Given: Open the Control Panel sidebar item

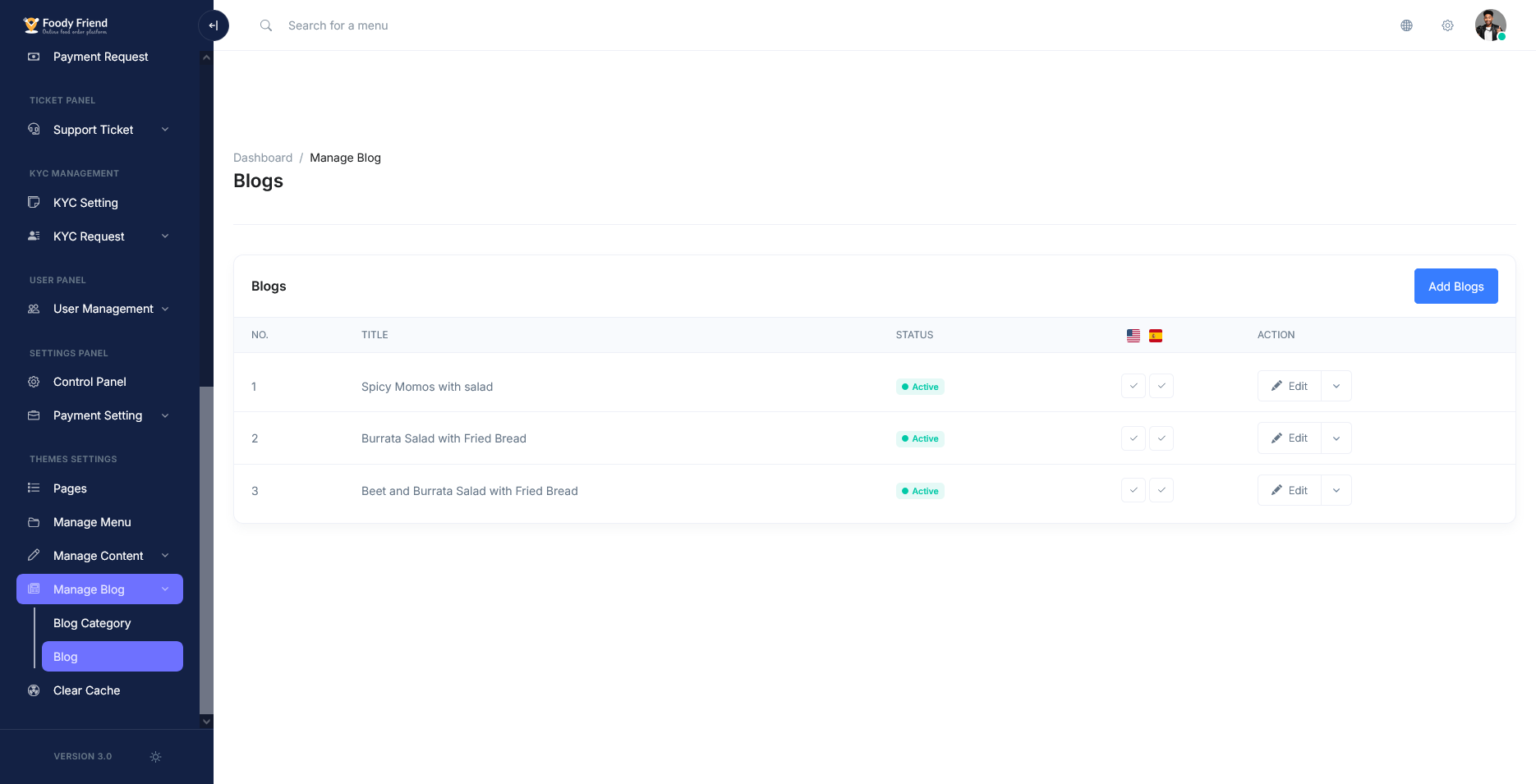Looking at the screenshot, I should 99,382.
